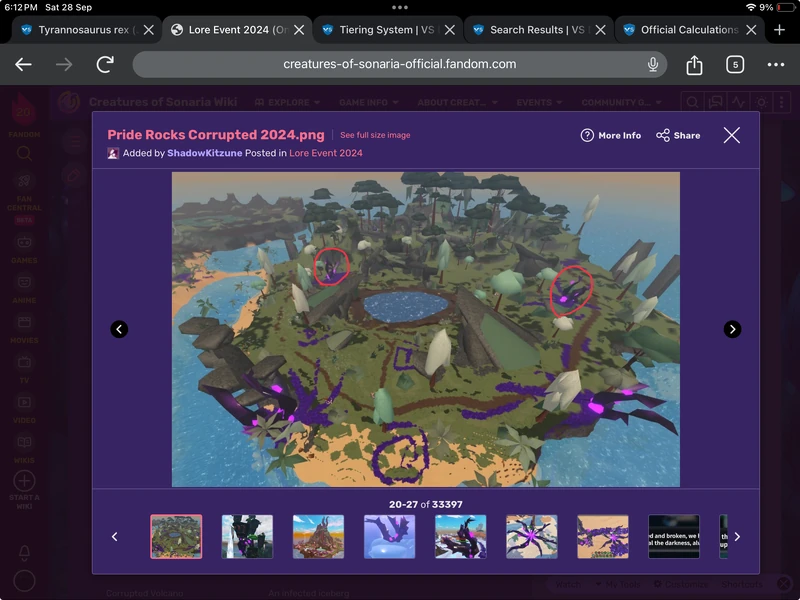Open the Games section in sidebar
The width and height of the screenshot is (800, 600).
tap(24, 248)
